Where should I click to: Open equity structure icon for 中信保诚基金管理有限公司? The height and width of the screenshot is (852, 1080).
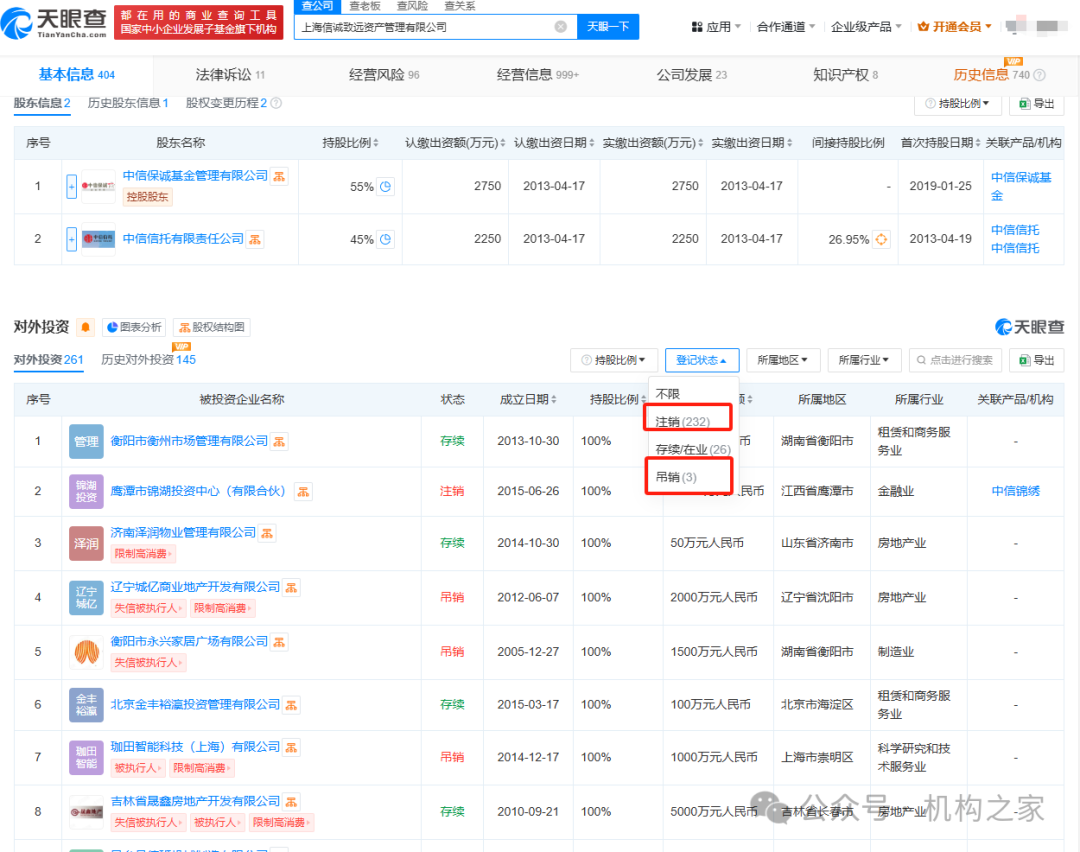coord(279,176)
